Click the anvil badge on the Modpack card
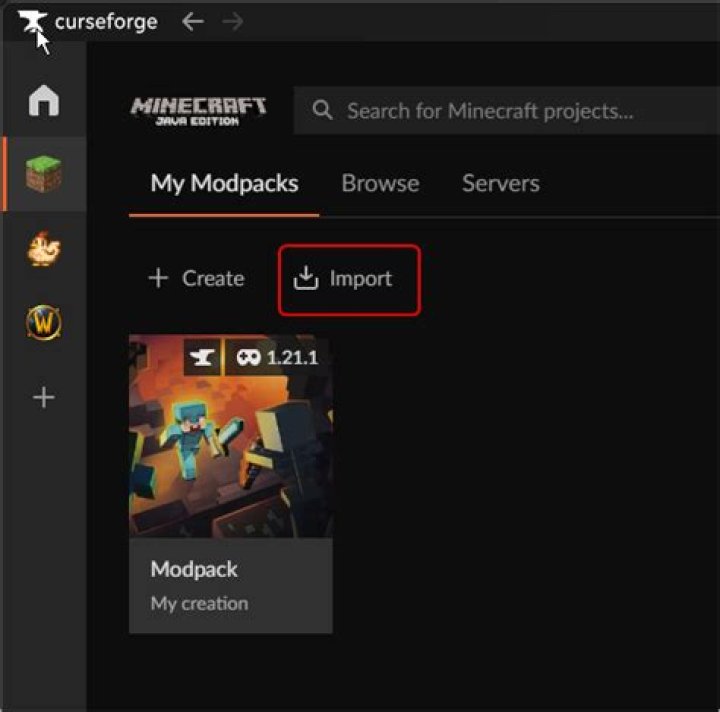This screenshot has width=720, height=712. point(202,357)
